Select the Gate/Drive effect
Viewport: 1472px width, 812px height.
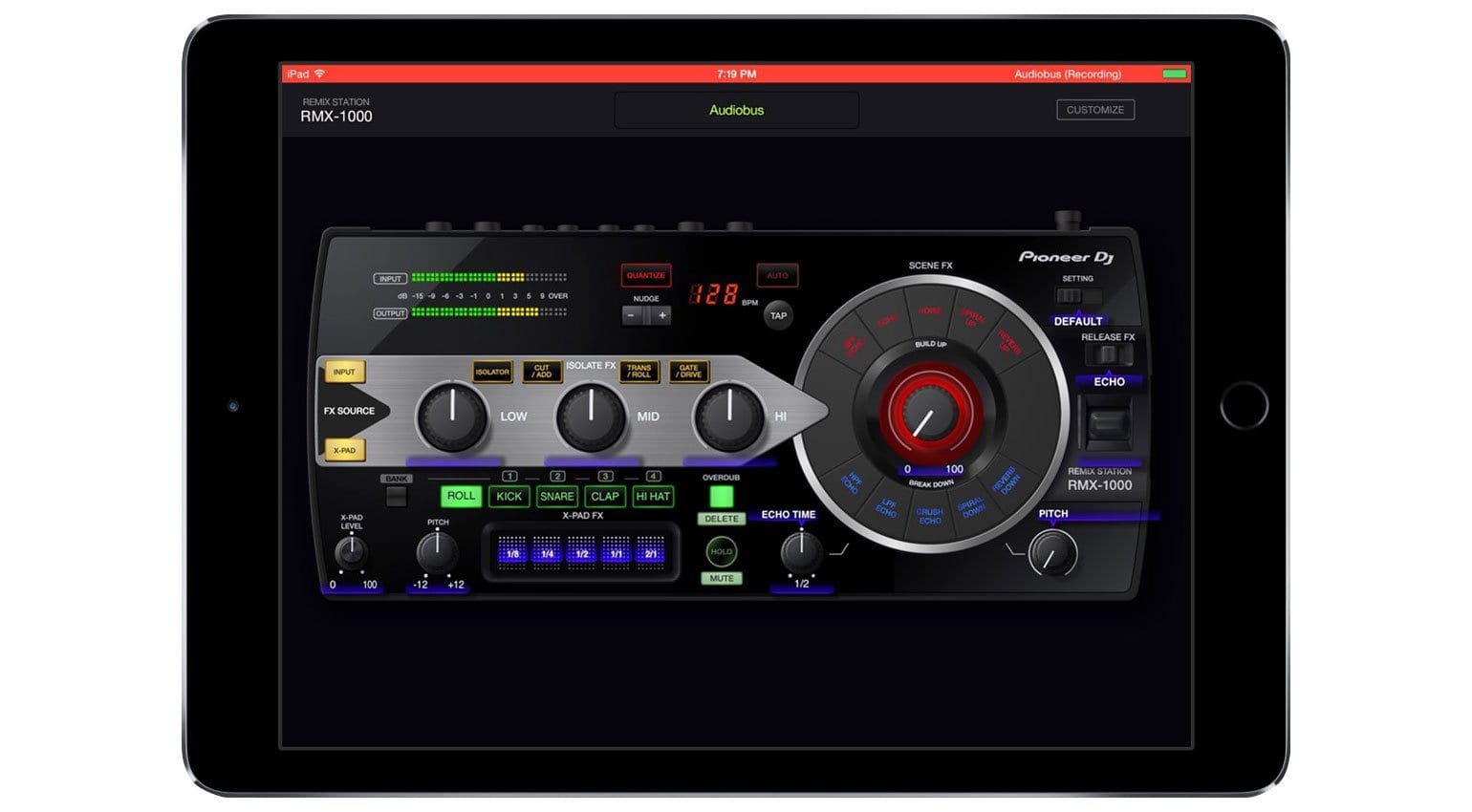689,372
